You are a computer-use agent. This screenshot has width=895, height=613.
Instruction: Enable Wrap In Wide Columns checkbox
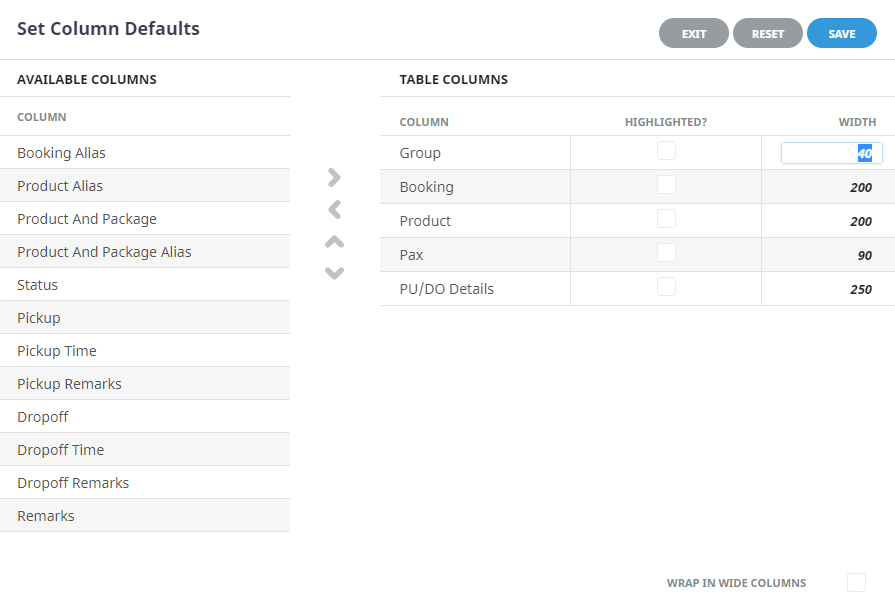click(x=856, y=582)
